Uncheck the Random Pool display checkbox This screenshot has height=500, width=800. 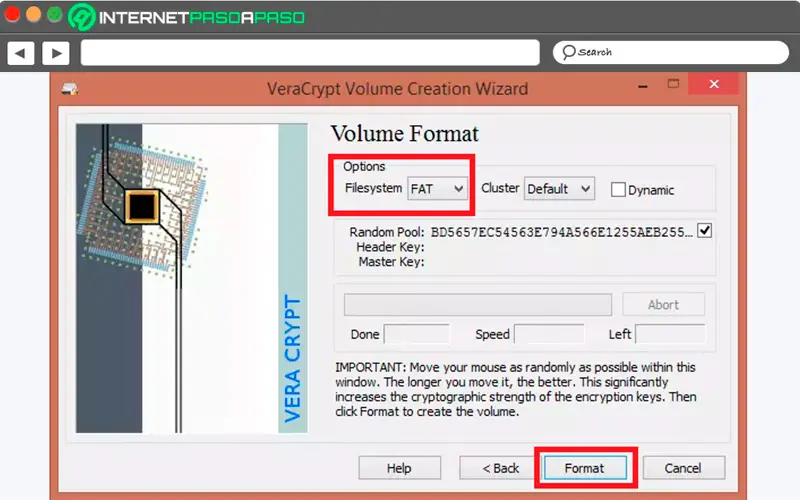click(x=705, y=231)
